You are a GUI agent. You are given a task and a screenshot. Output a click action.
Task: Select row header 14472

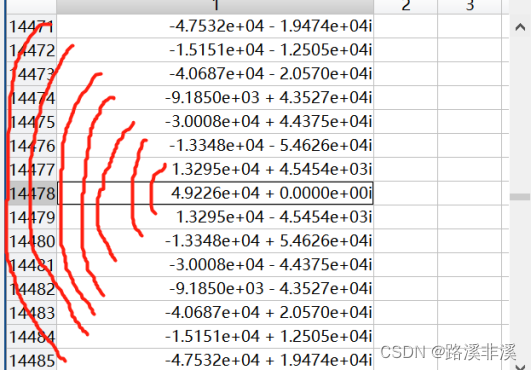[x=32, y=50]
